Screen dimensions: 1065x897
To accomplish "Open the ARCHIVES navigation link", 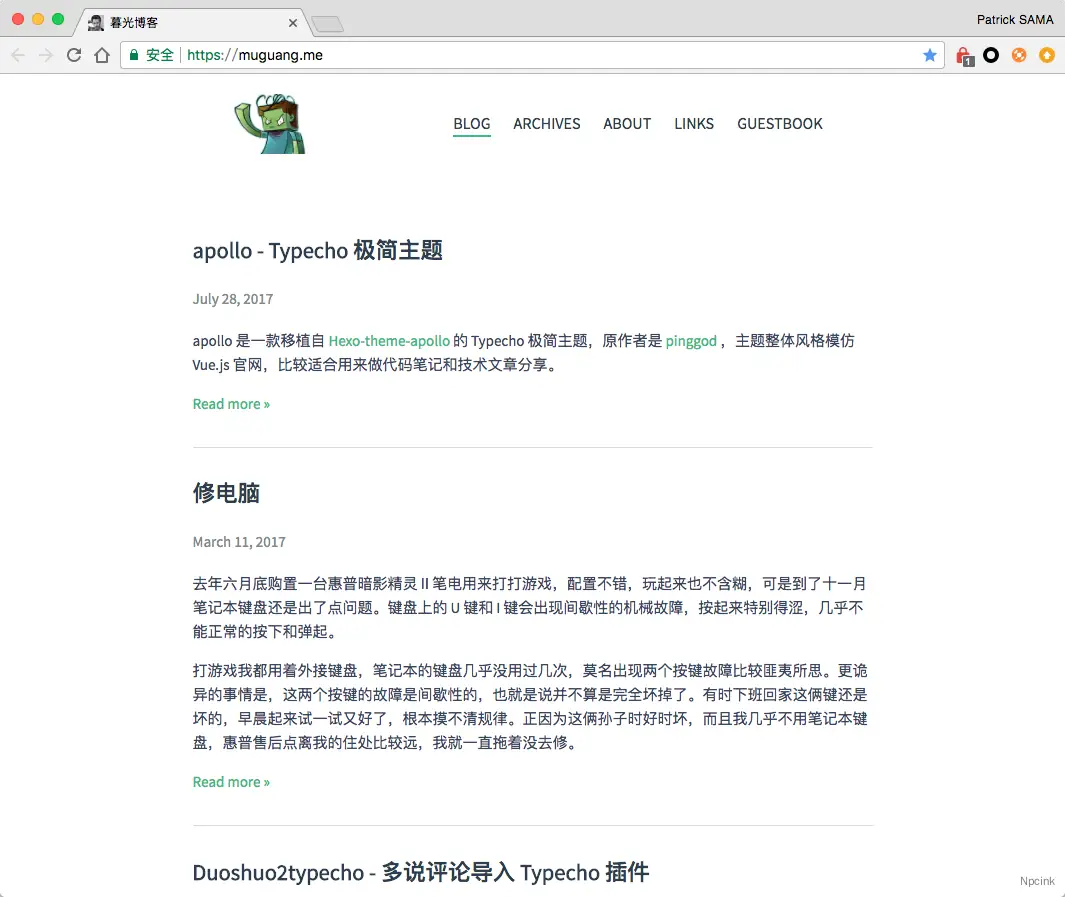I will click(547, 124).
